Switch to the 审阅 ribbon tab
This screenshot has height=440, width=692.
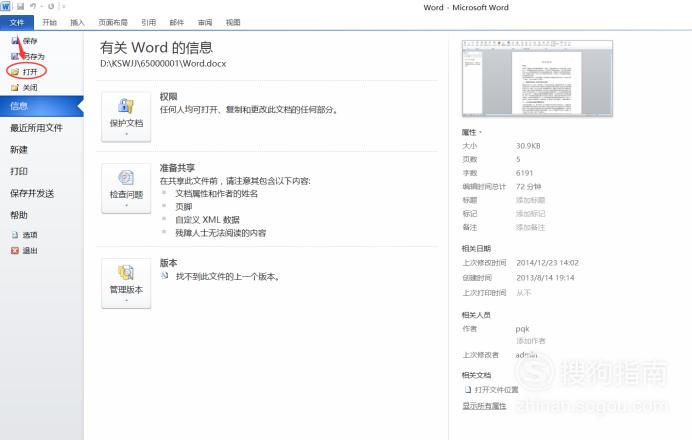205,23
